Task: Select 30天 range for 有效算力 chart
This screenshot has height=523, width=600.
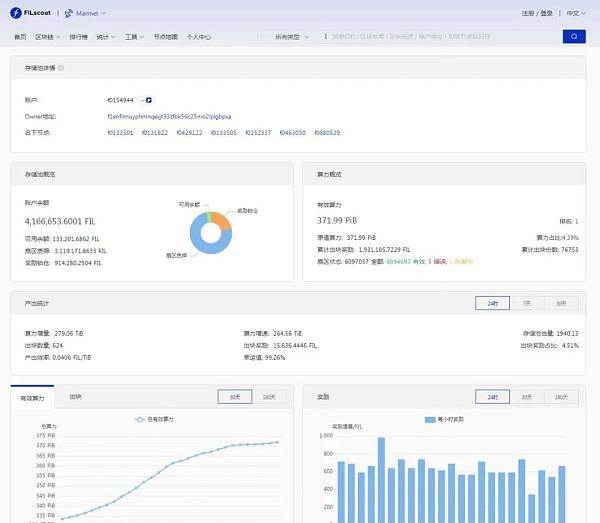Action: pyautogui.click(x=235, y=397)
